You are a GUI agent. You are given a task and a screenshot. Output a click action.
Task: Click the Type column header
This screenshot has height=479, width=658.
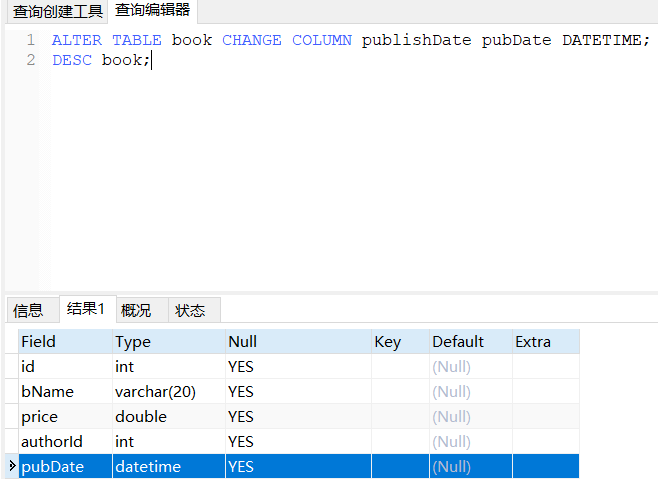(167, 342)
